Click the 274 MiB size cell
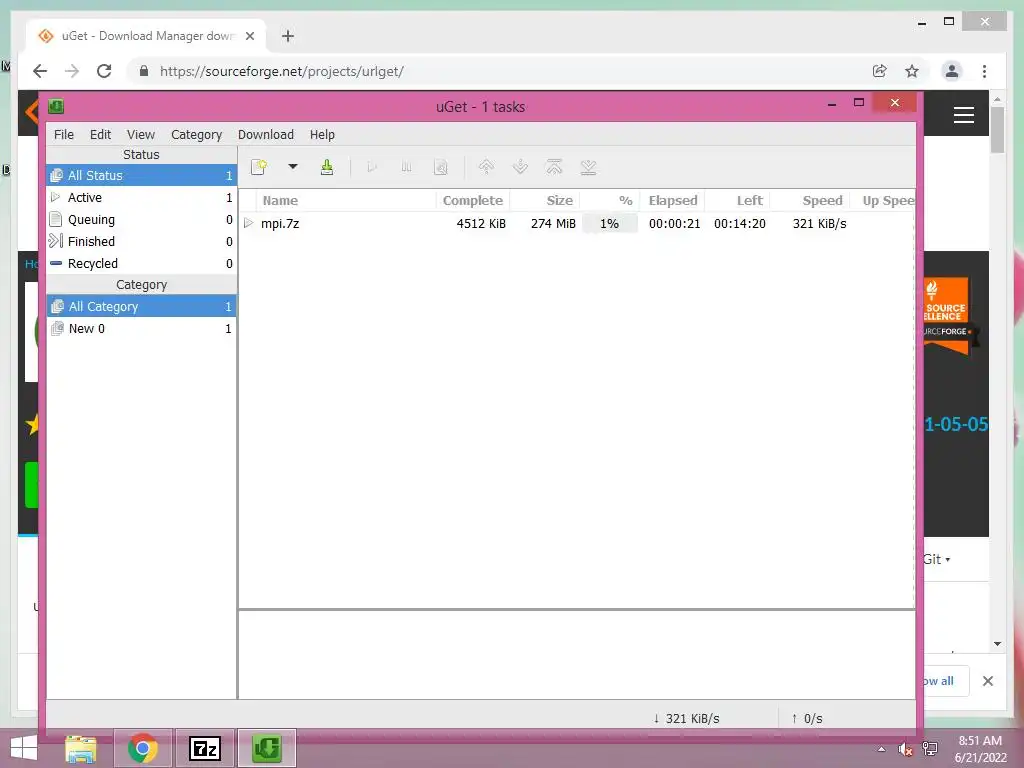The image size is (1024, 768). [x=553, y=223]
